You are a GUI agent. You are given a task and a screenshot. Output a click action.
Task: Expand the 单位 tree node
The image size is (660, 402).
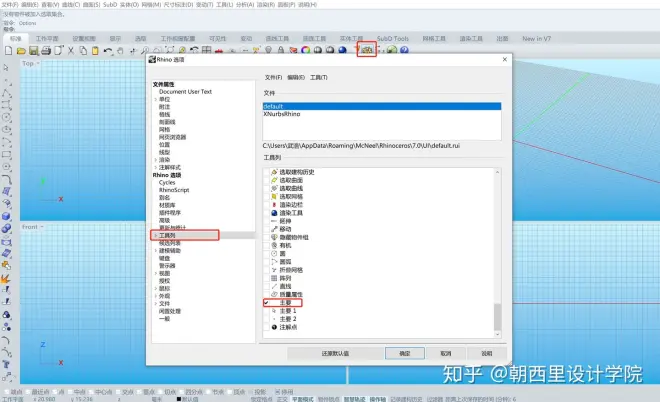[156, 99]
